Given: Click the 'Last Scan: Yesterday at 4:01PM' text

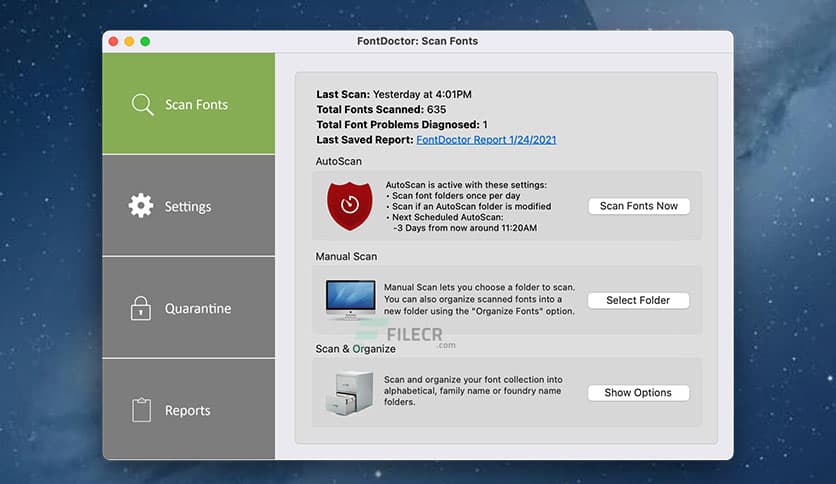Looking at the screenshot, I should click(394, 94).
